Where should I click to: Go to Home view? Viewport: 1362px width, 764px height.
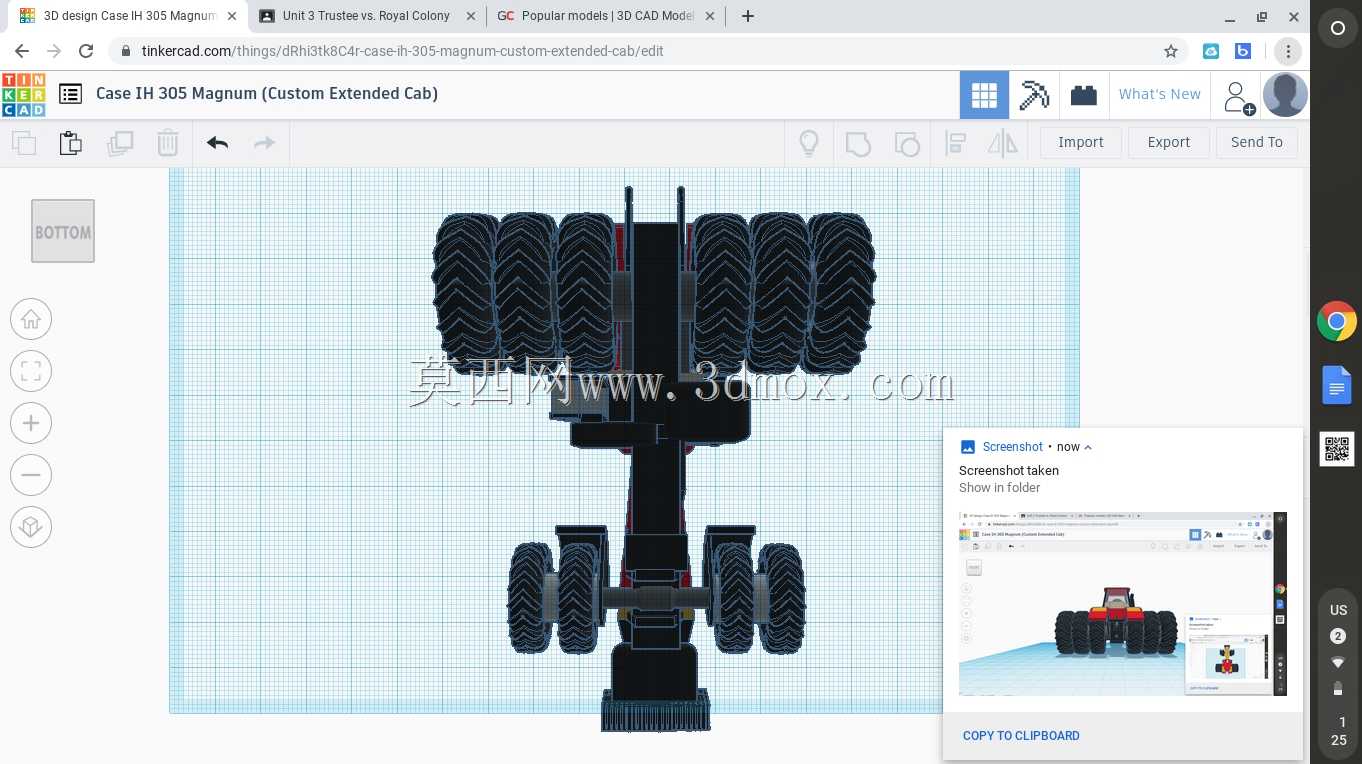[x=31, y=319]
